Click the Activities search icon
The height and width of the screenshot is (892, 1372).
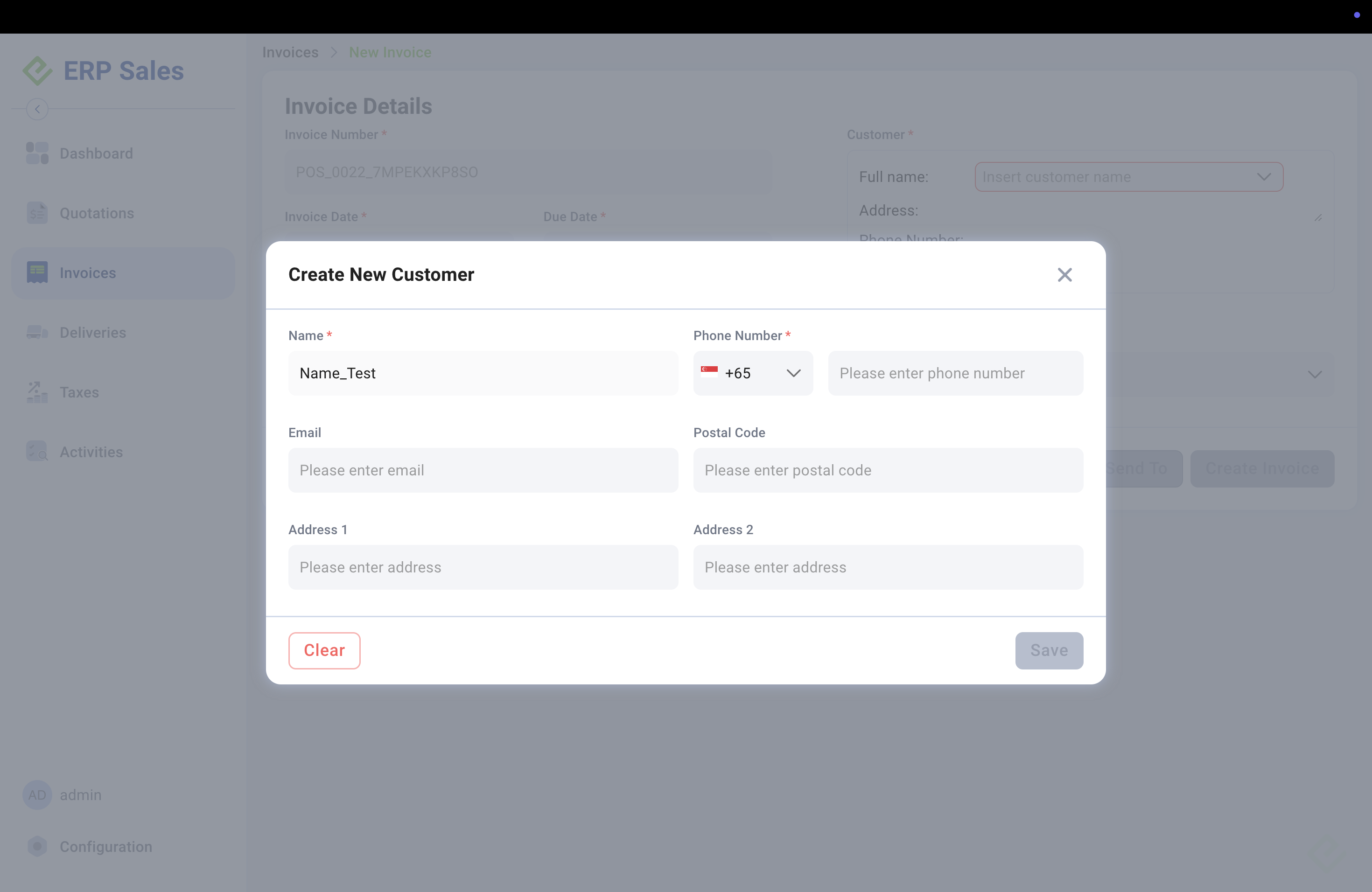tap(37, 452)
